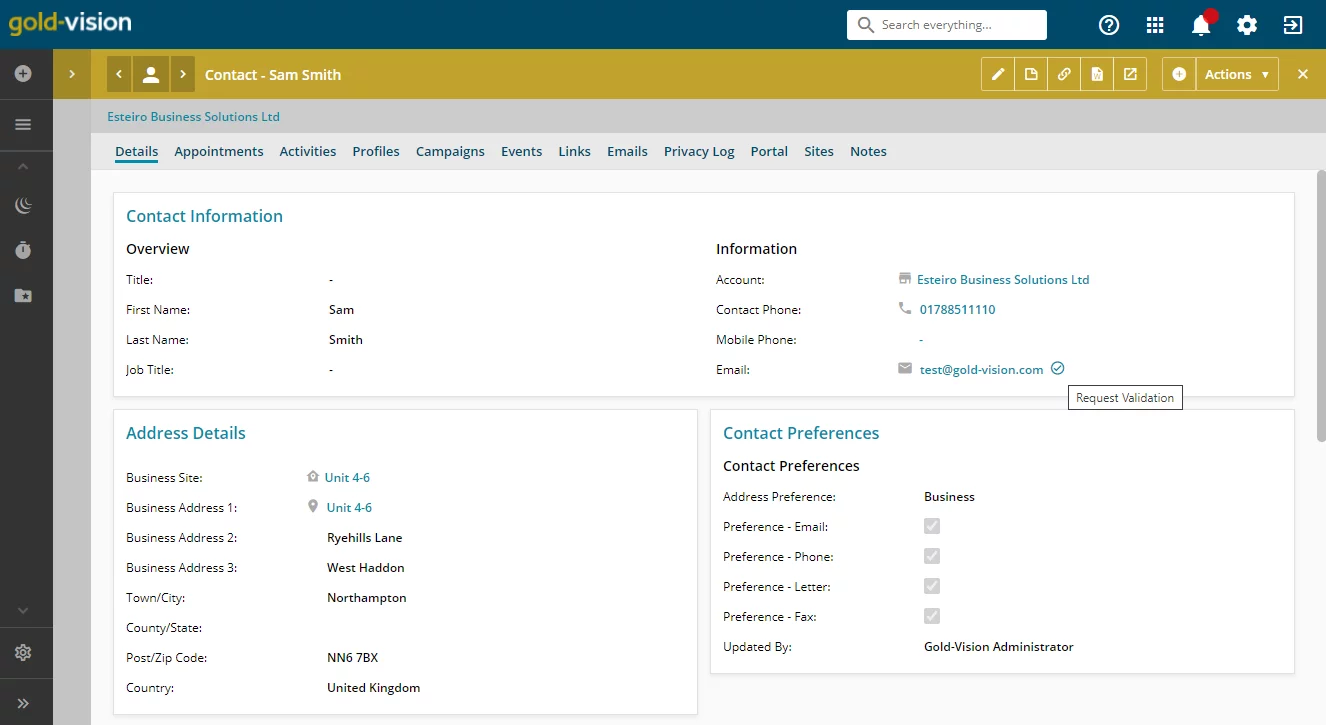Open the Privacy Log tab
This screenshot has height=725, width=1326.
click(x=699, y=151)
